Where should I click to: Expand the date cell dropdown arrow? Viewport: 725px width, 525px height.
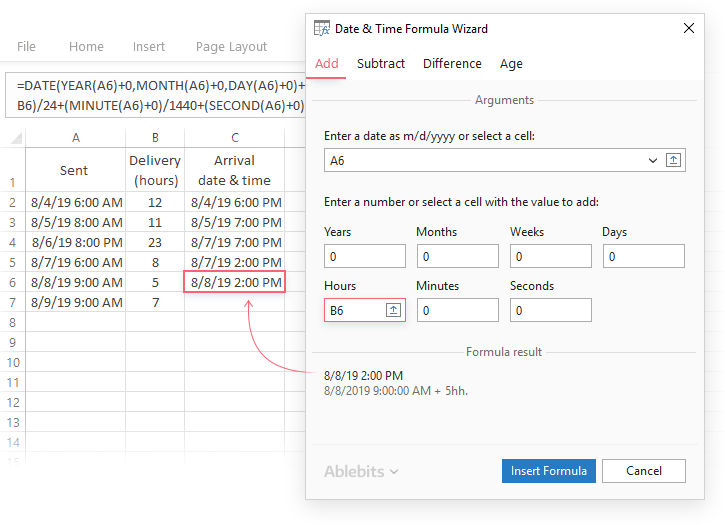pyautogui.click(x=653, y=160)
